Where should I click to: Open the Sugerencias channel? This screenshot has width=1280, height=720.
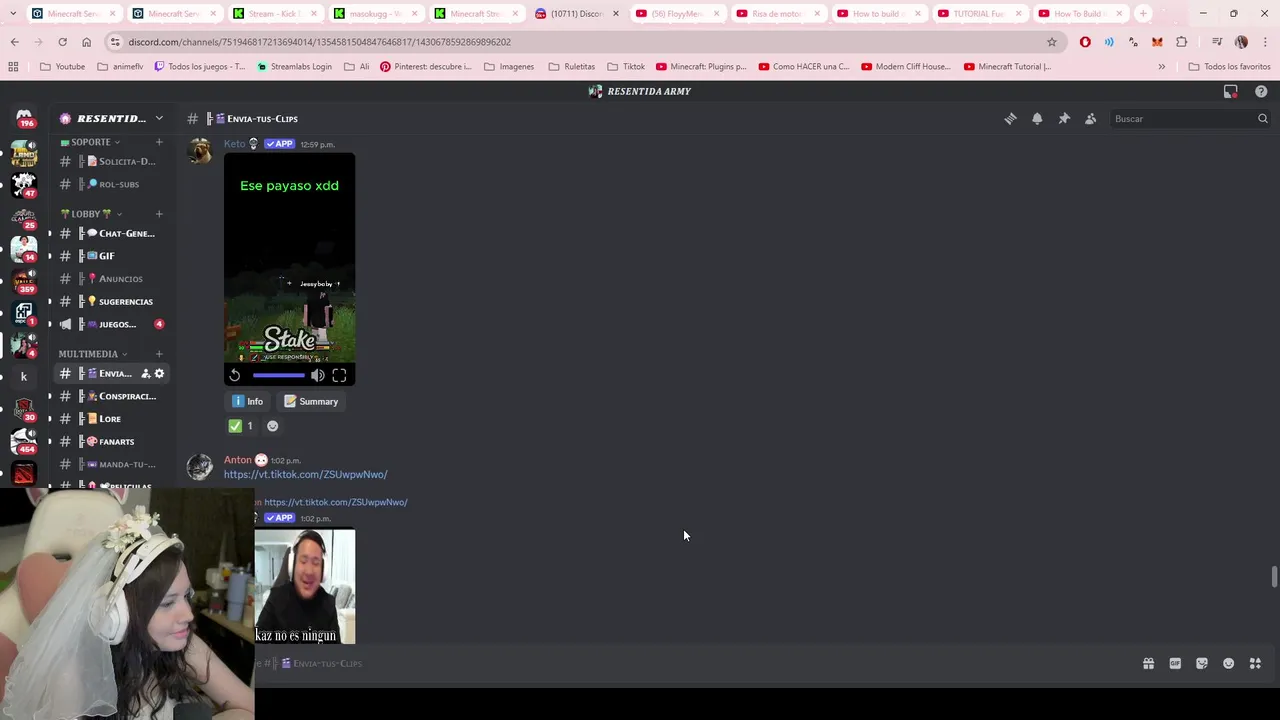pyautogui.click(x=110, y=301)
